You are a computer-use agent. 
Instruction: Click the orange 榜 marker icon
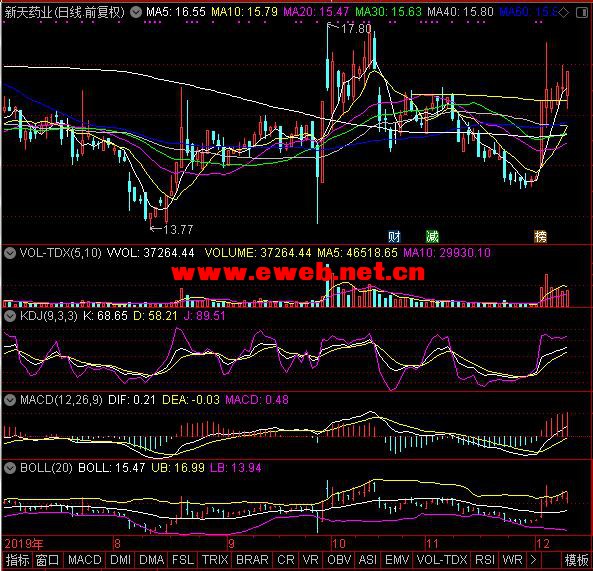tap(540, 237)
